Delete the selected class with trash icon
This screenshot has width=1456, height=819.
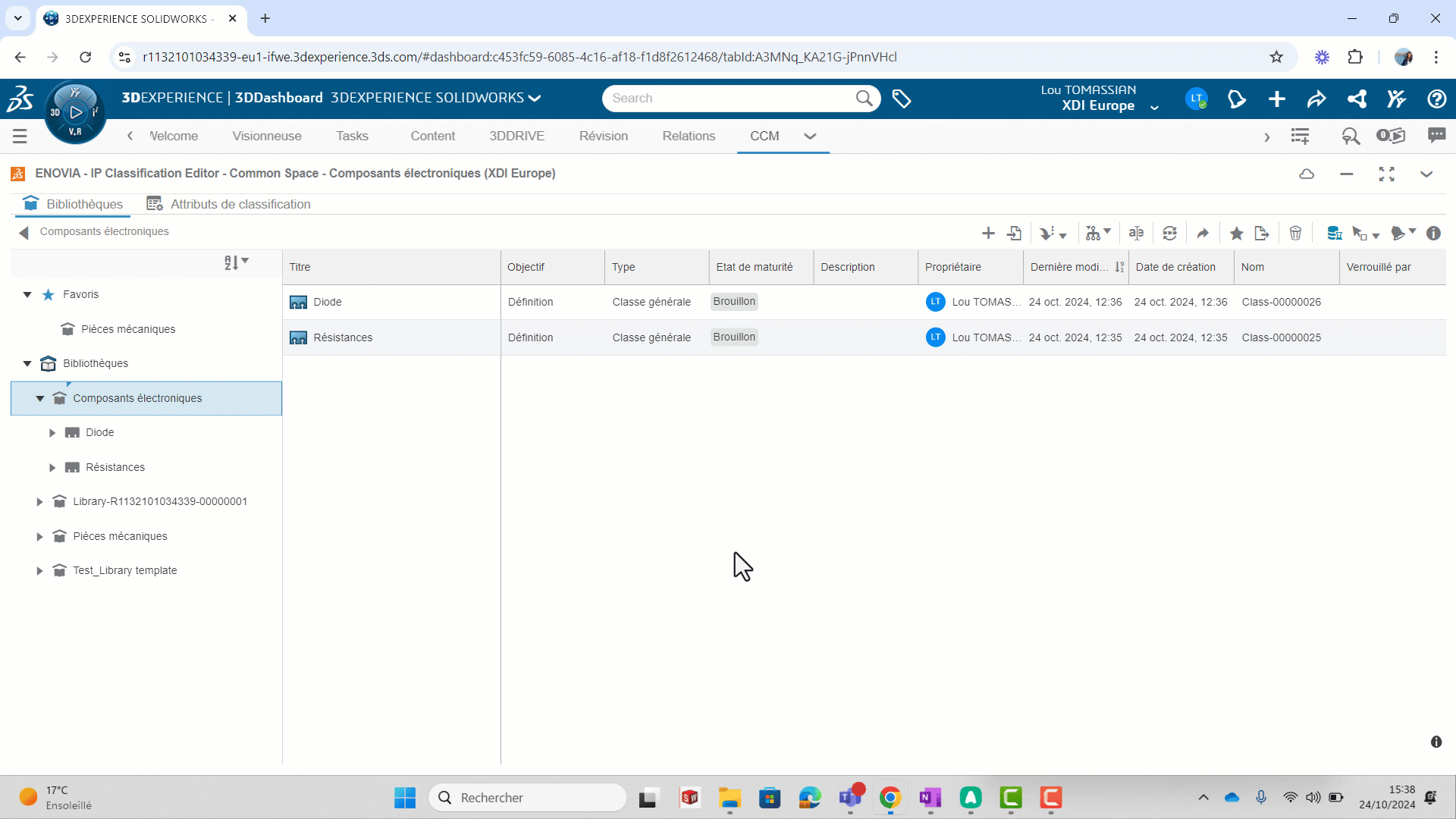point(1295,233)
